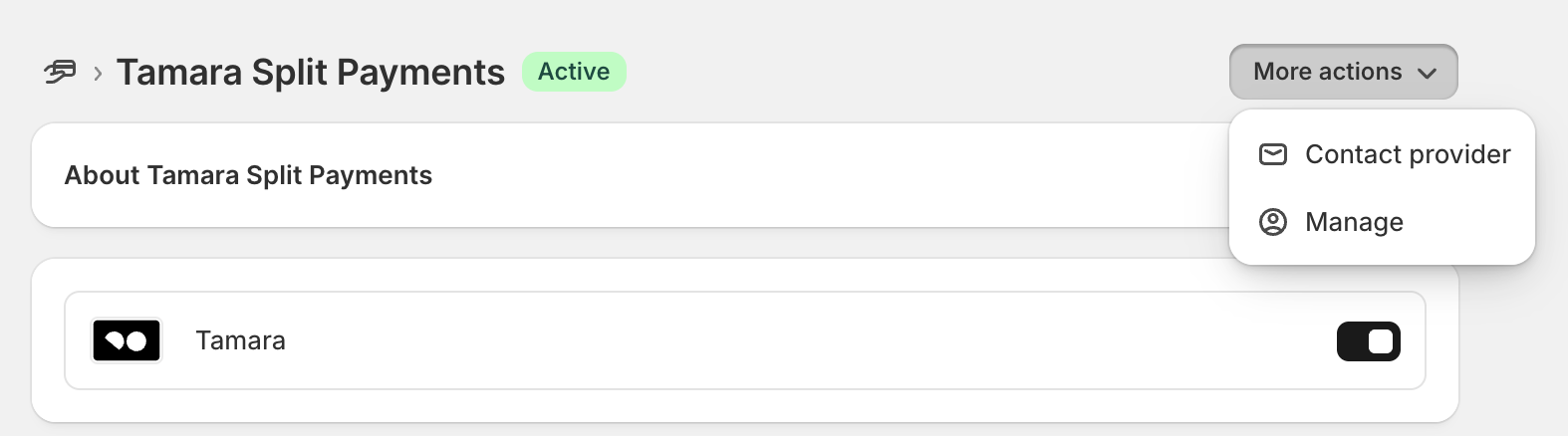Collapse the More actions dropdown
Screen dimensions: 1568x436
tap(1343, 72)
